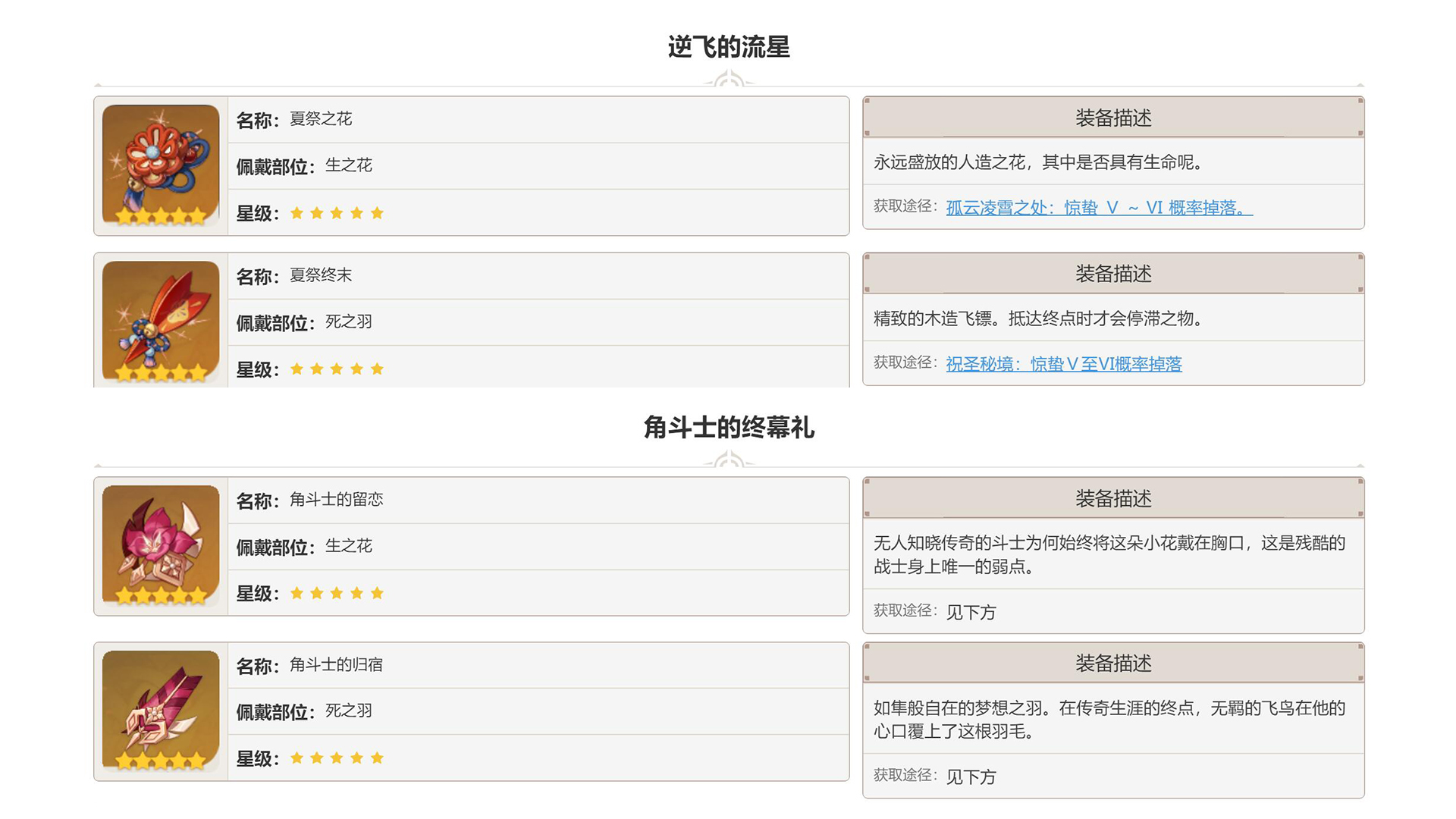Click 生之花 slot in 角斗士的留恋 row

[349, 546]
